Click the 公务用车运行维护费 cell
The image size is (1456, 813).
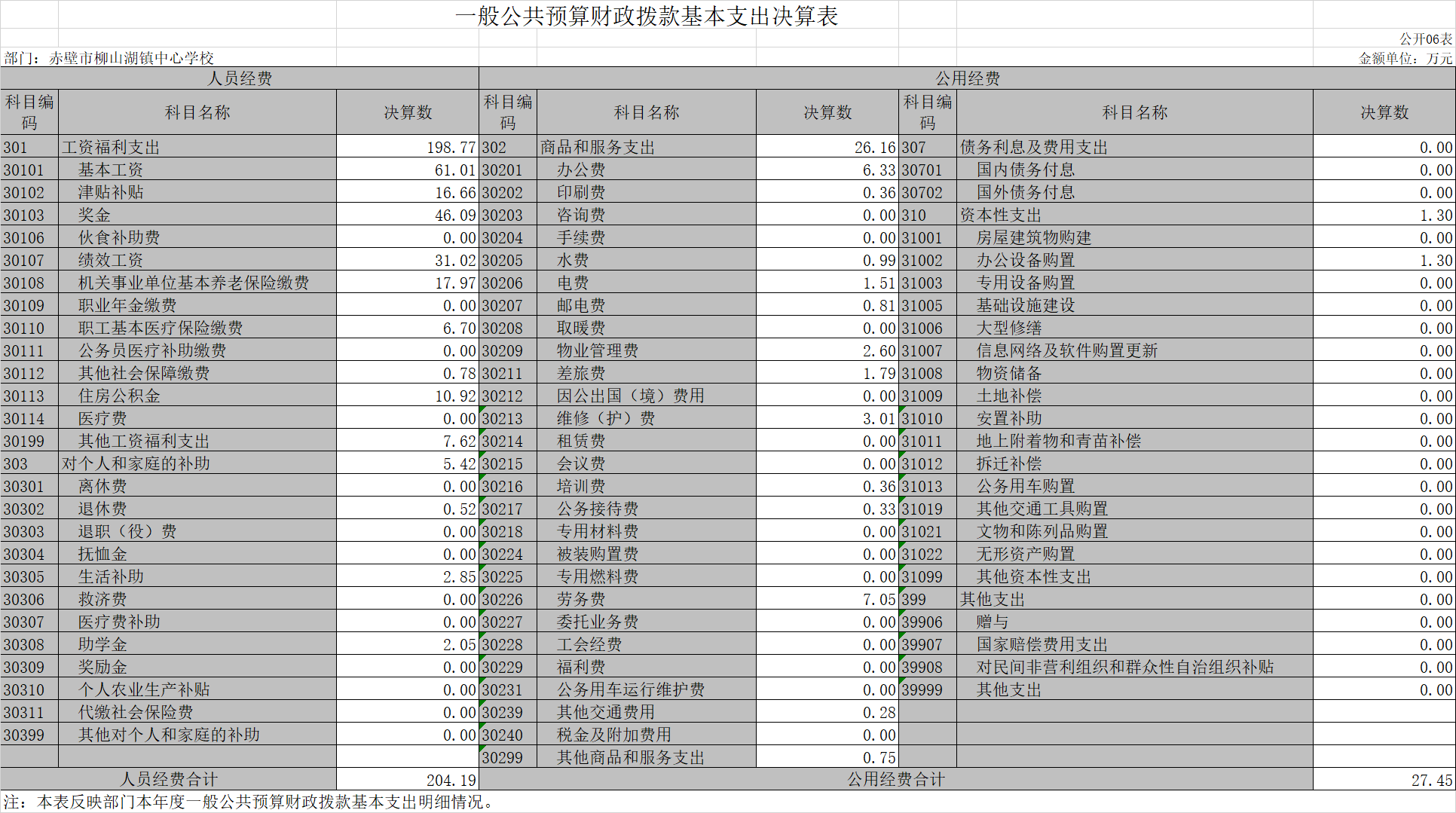point(647,689)
